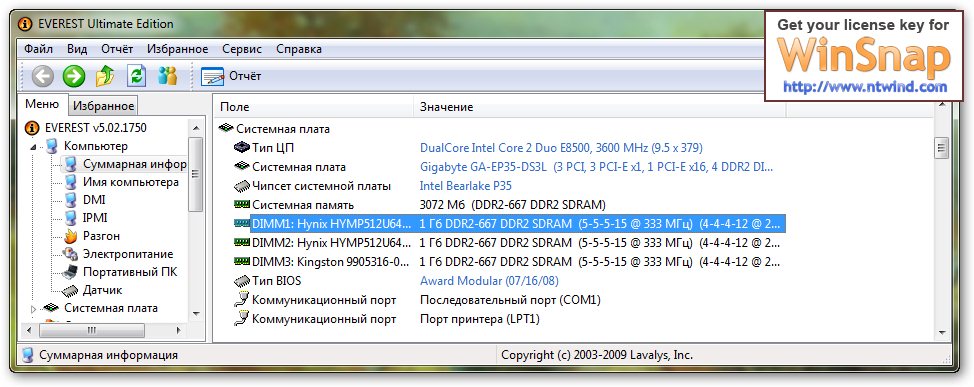Open the Intel Bearlake P35 link

coord(465,186)
